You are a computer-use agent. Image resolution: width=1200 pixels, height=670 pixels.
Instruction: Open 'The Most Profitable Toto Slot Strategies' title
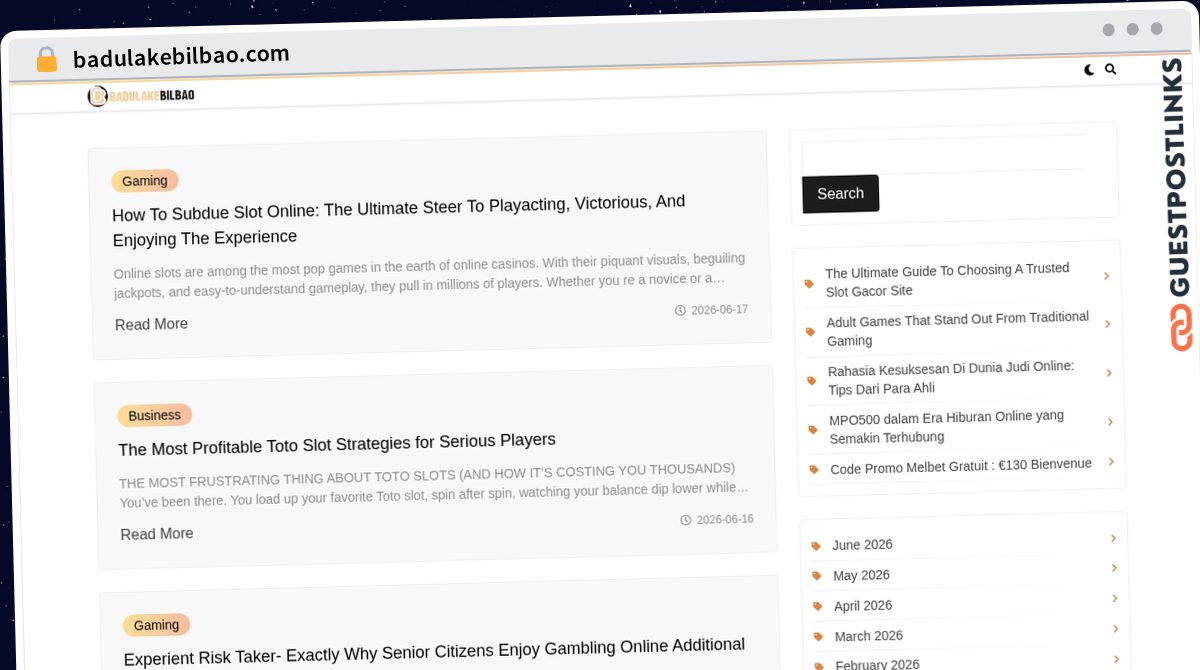(x=337, y=445)
